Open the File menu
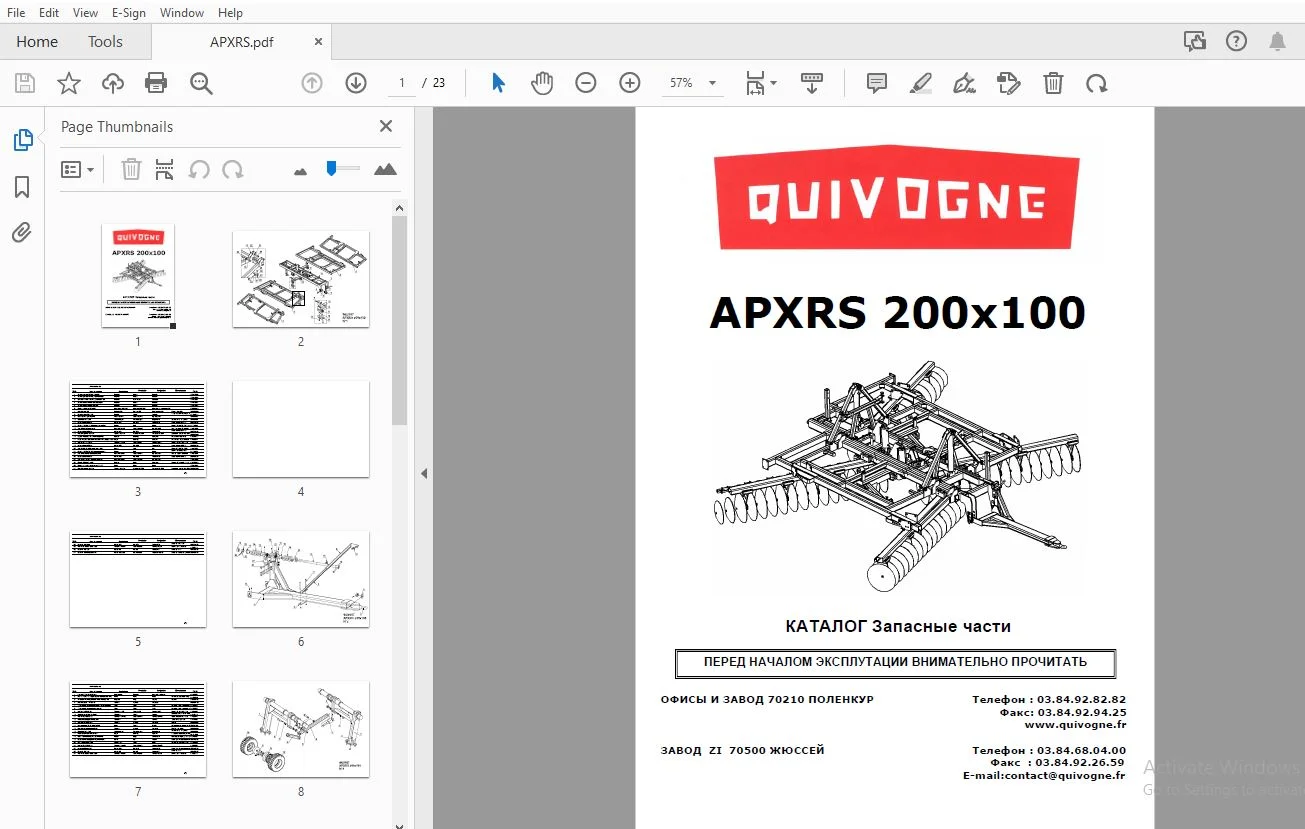Screen dimensions: 1305x829 point(16,13)
